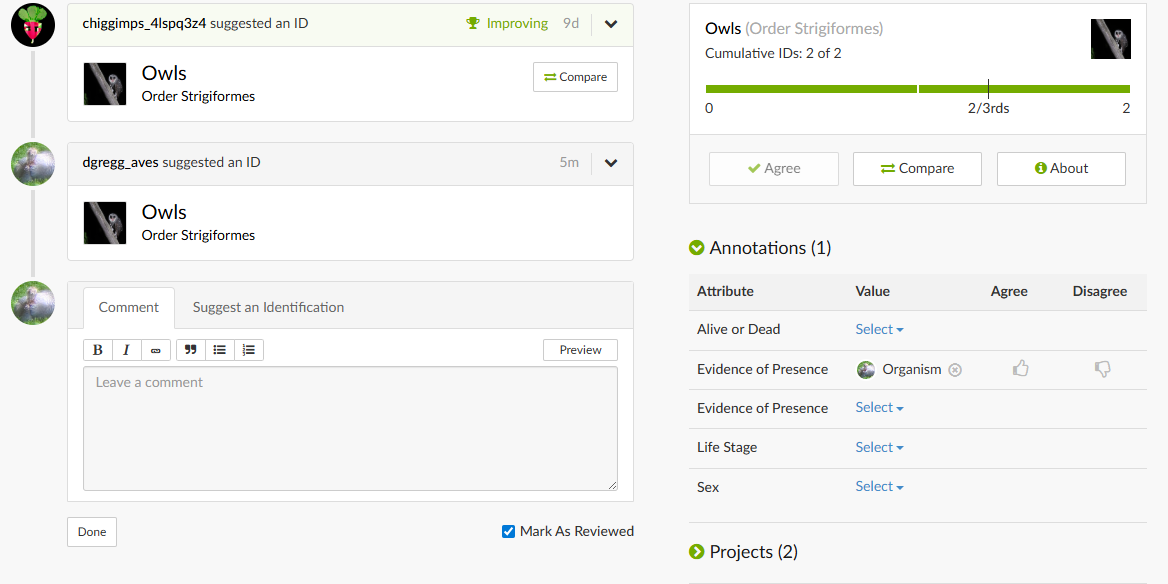The width and height of the screenshot is (1168, 584).
Task: Insert a link using the link icon
Action: (x=155, y=350)
